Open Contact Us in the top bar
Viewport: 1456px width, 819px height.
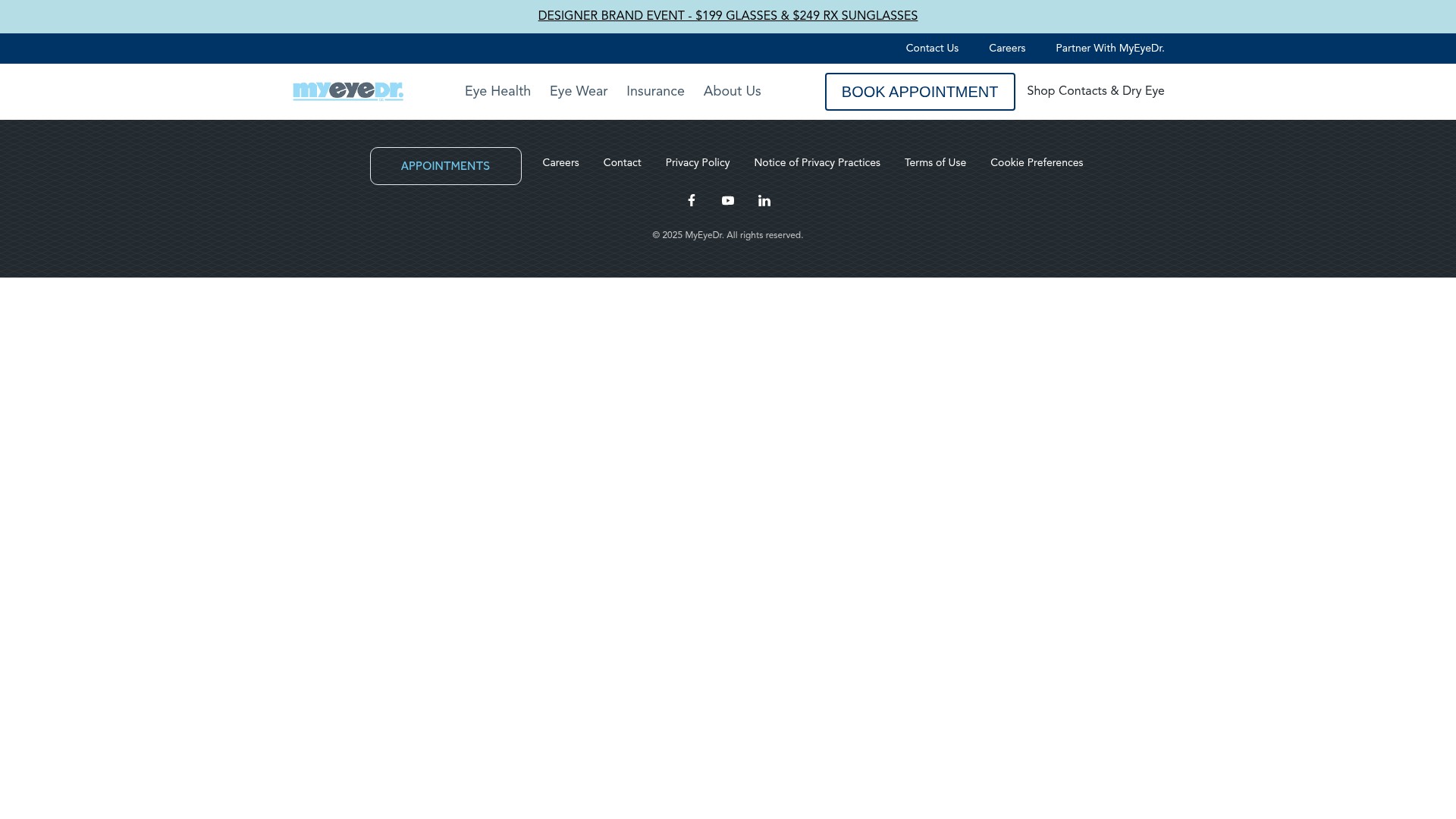click(x=932, y=49)
